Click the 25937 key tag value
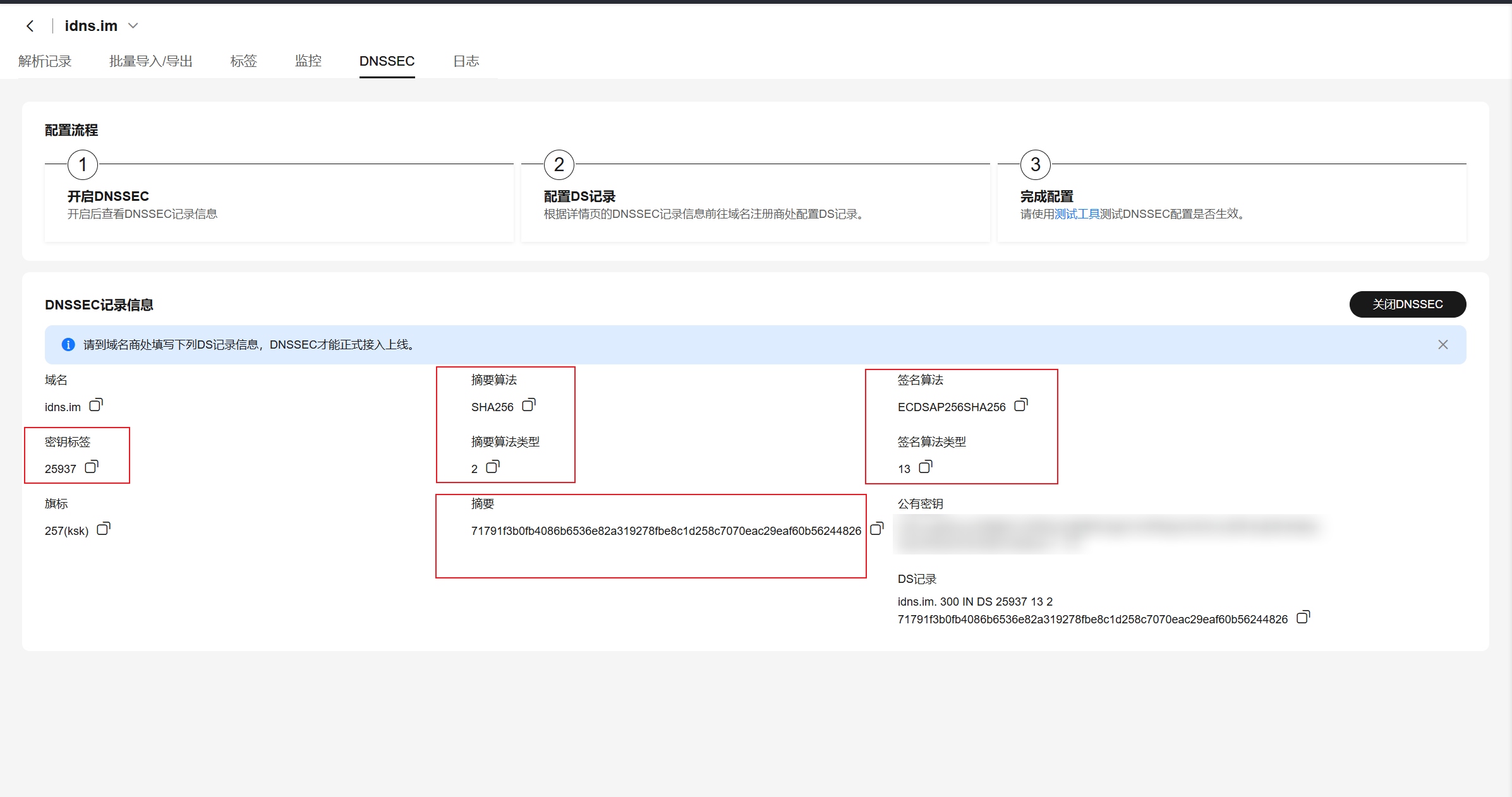The image size is (1512, 797). pos(61,469)
